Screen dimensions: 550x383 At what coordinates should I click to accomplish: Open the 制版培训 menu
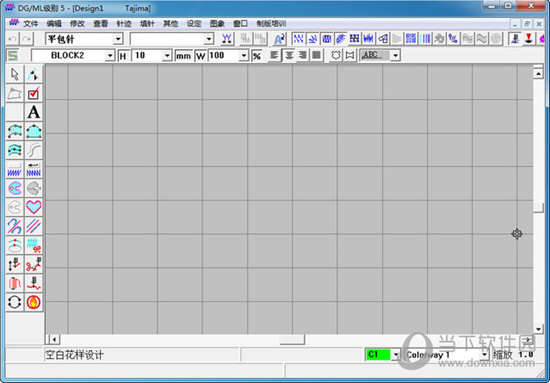click(x=271, y=23)
